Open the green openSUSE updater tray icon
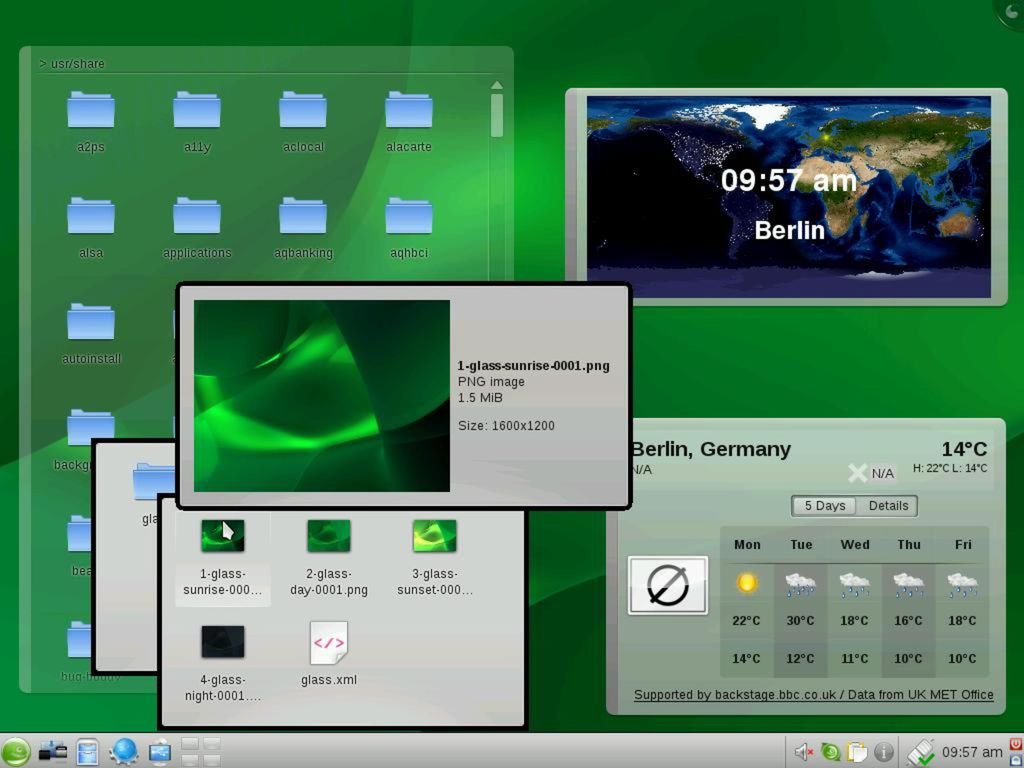This screenshot has width=1024, height=768. [830, 752]
